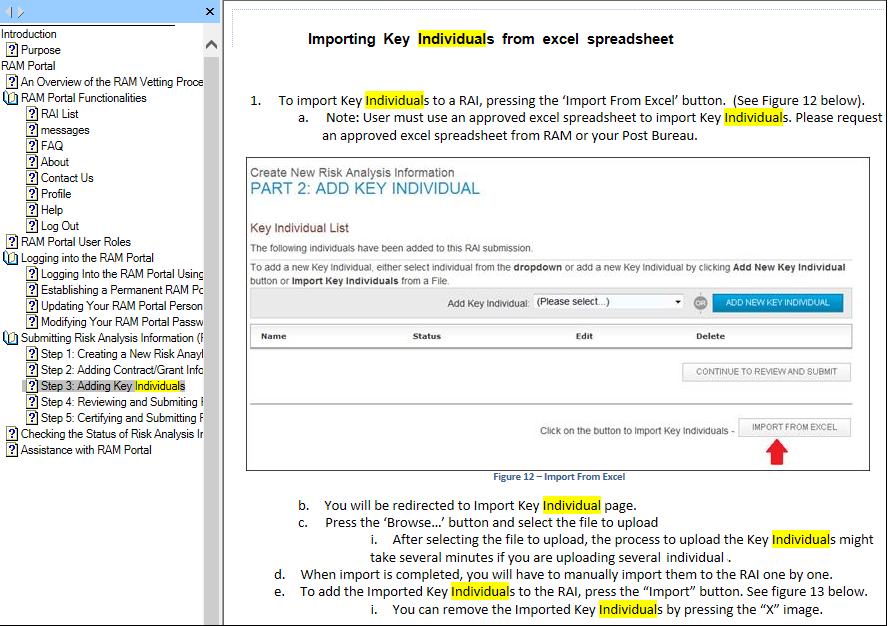This screenshot has height=626, width=889.
Task: Click the help icon beside Profile
Action: tap(32, 193)
